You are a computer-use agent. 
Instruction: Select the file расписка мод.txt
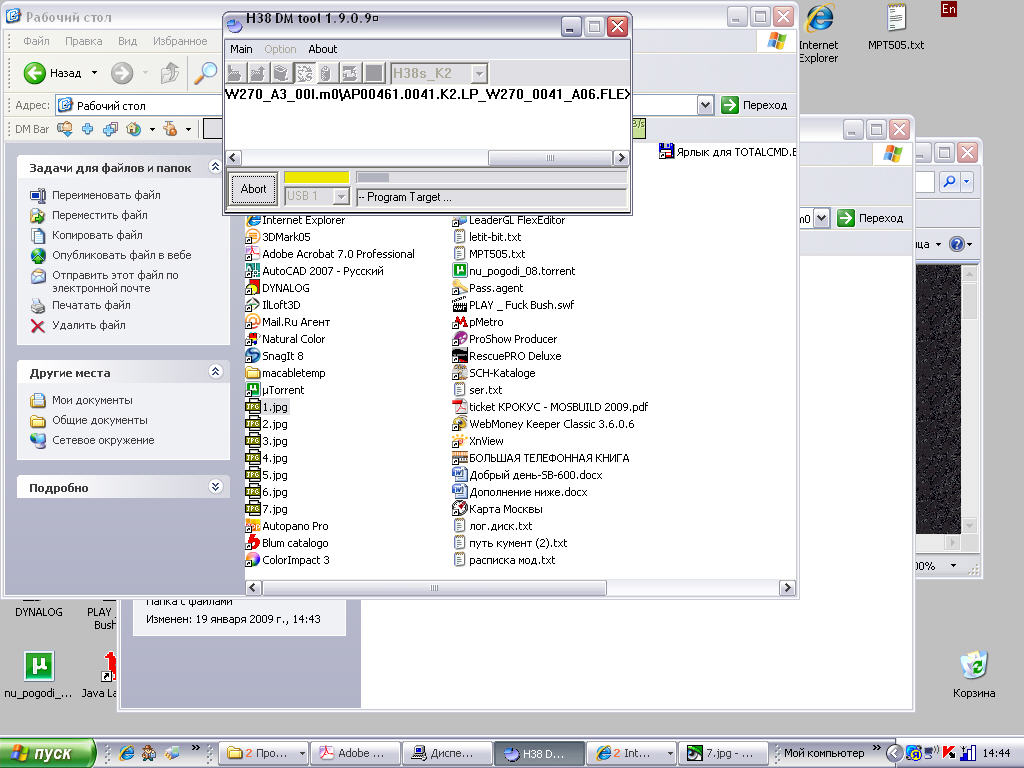(512, 560)
